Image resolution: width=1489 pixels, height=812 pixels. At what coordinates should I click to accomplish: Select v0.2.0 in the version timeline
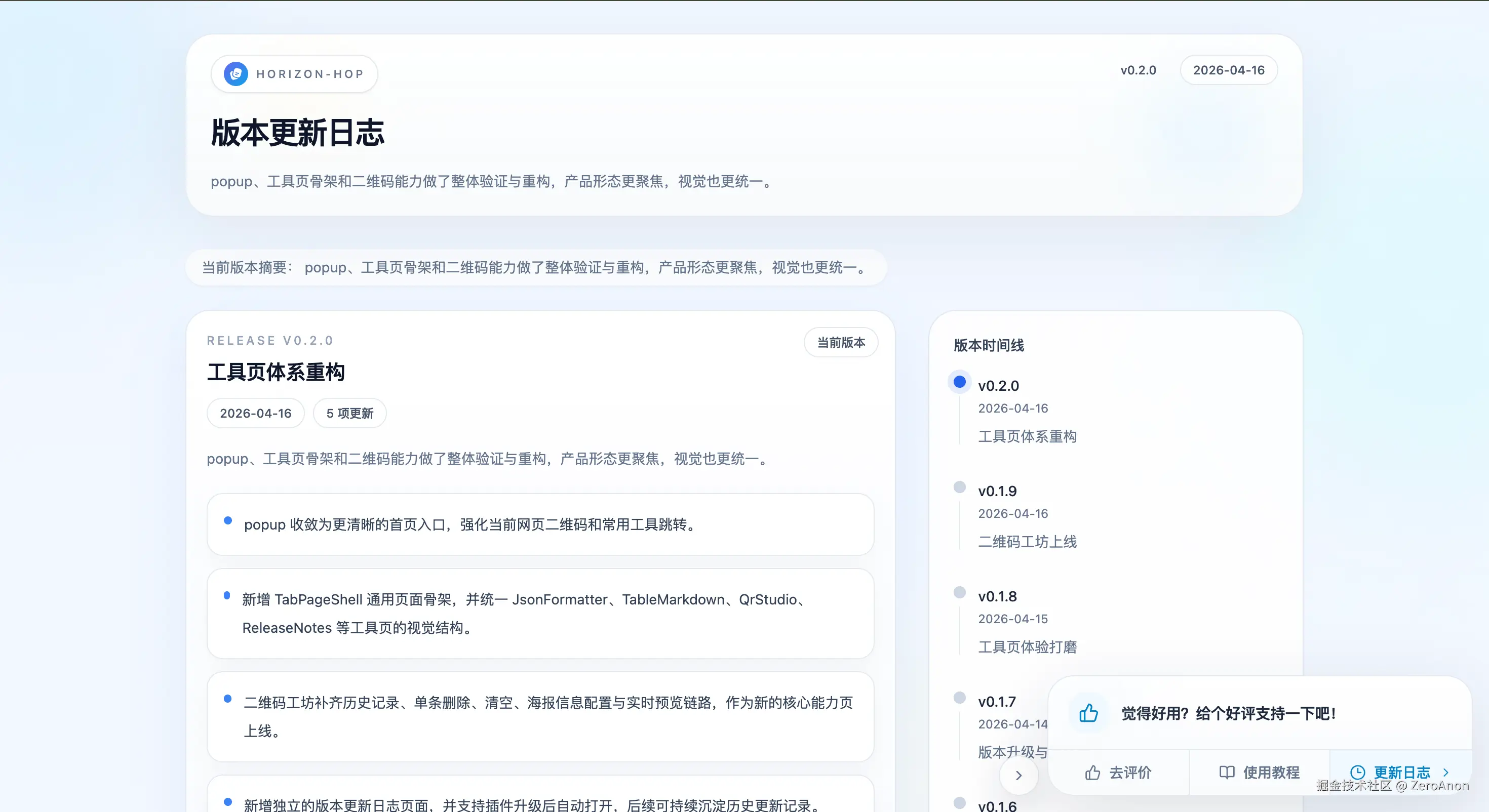[x=998, y=385]
